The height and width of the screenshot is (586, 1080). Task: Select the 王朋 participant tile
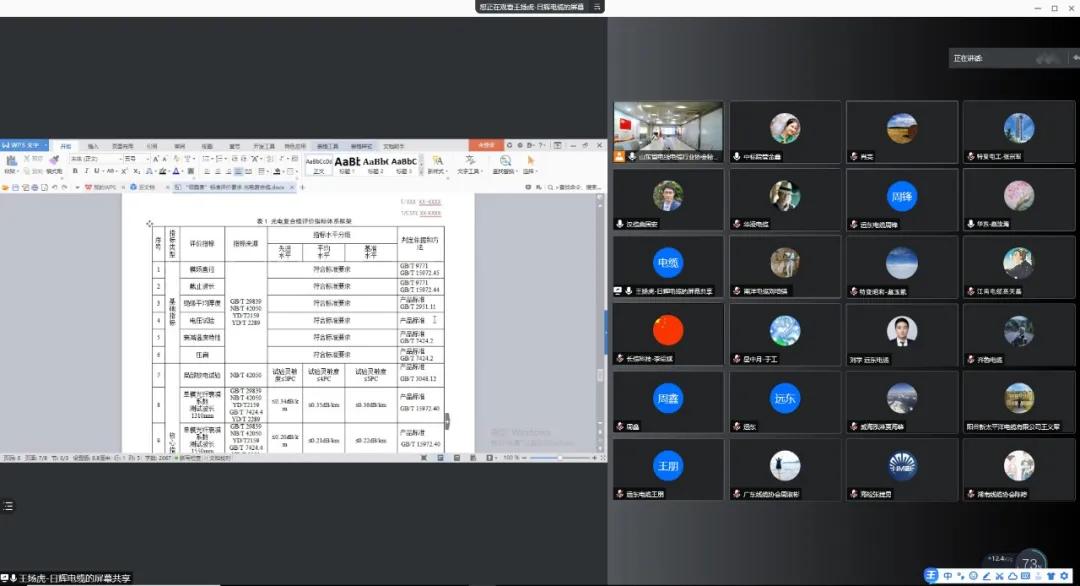click(x=668, y=470)
